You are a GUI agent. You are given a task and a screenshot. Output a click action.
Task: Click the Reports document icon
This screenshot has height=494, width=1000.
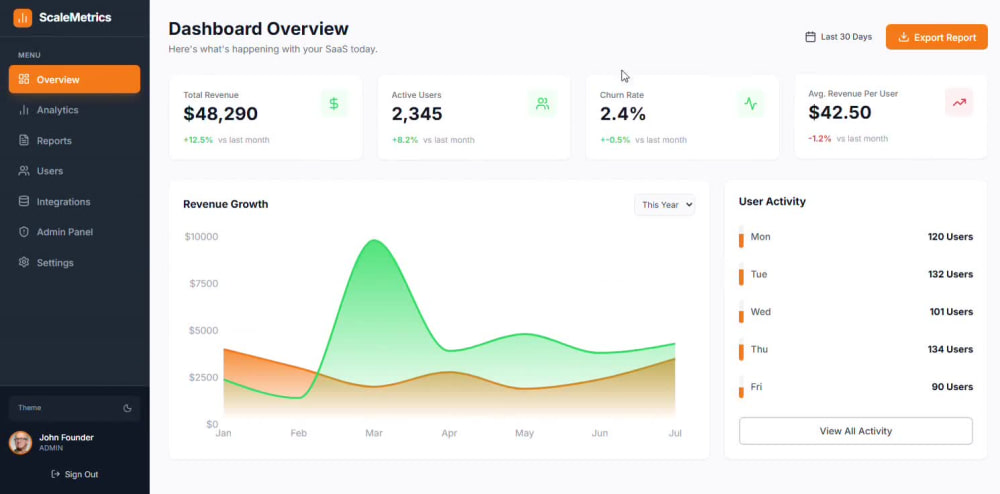[x=24, y=140]
